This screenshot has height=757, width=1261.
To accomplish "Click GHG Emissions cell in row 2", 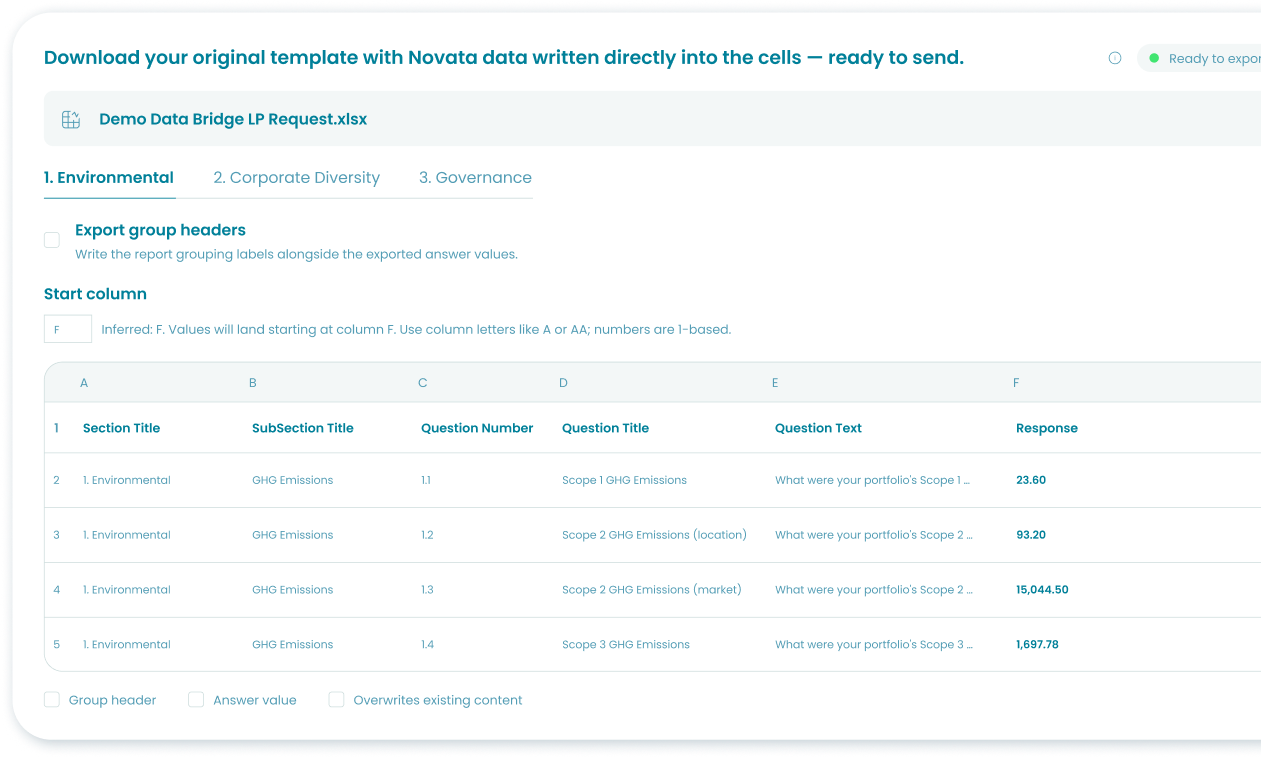I will (292, 480).
